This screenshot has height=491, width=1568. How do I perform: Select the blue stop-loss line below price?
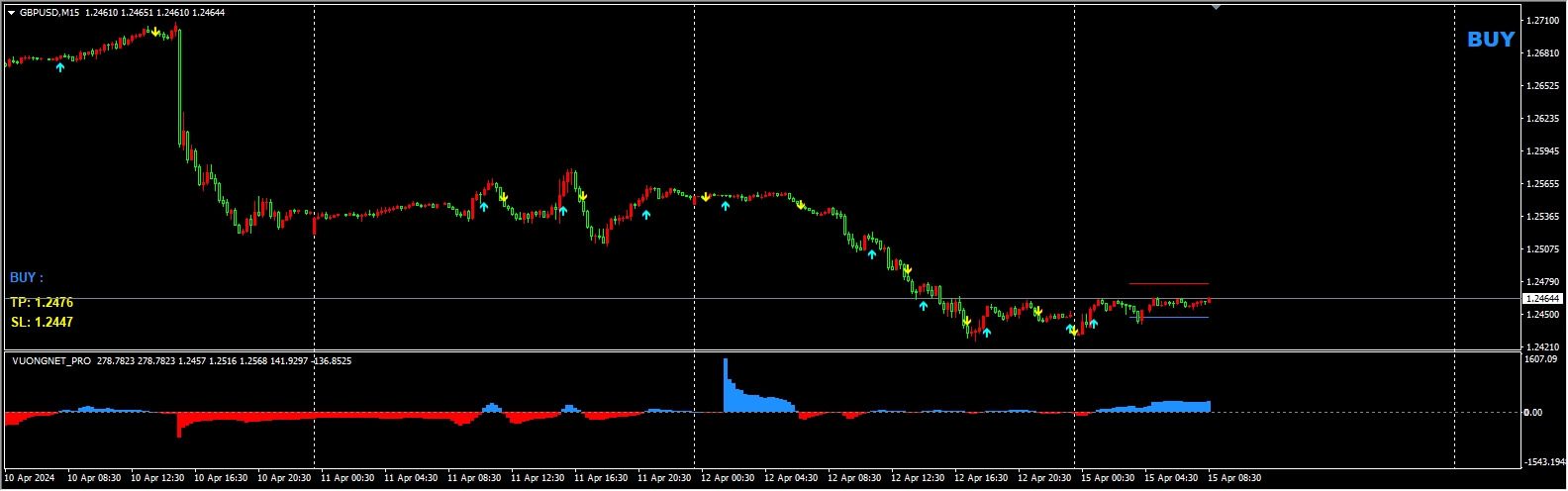tap(1168, 318)
